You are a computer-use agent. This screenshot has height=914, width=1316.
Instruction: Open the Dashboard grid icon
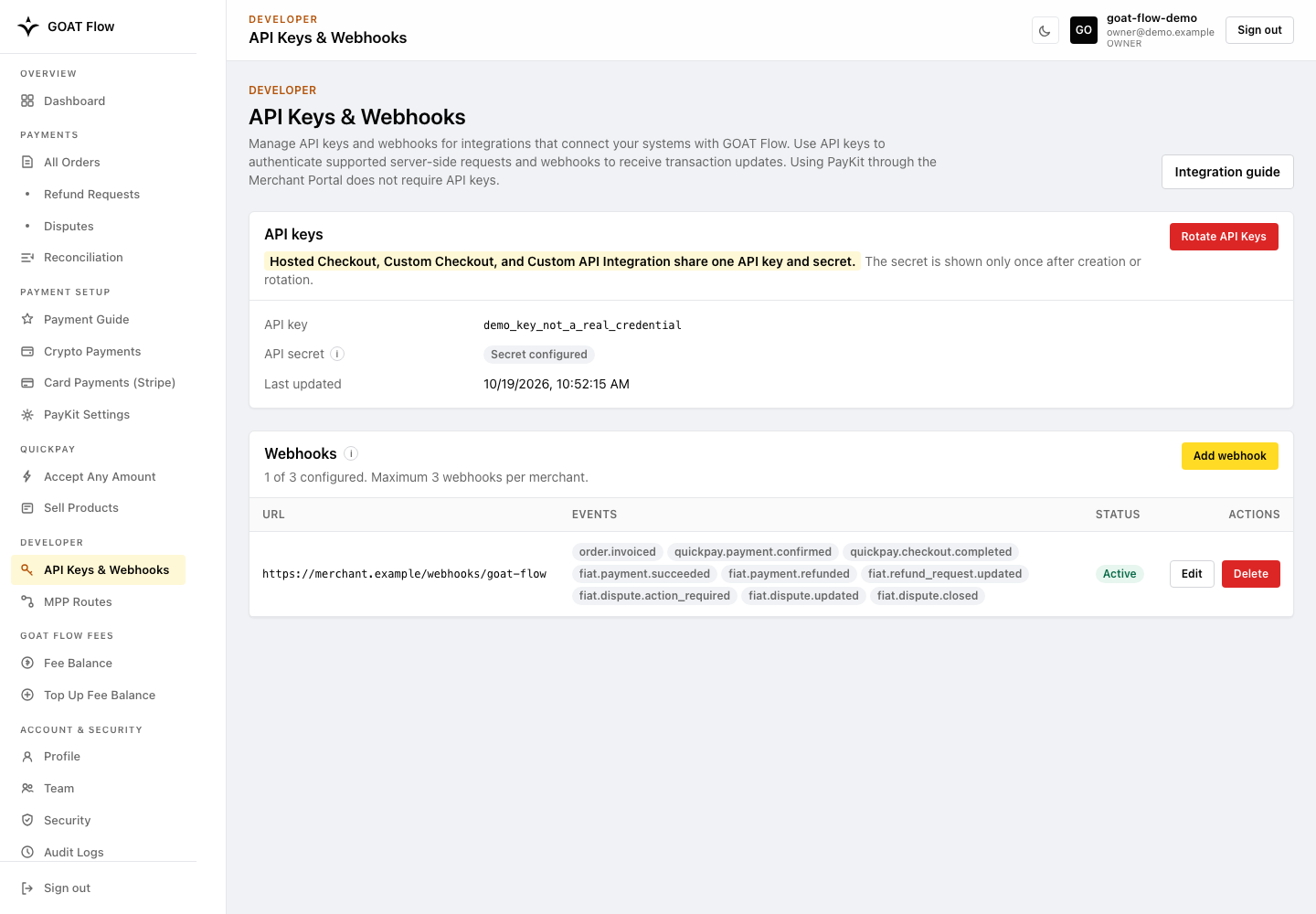27,101
